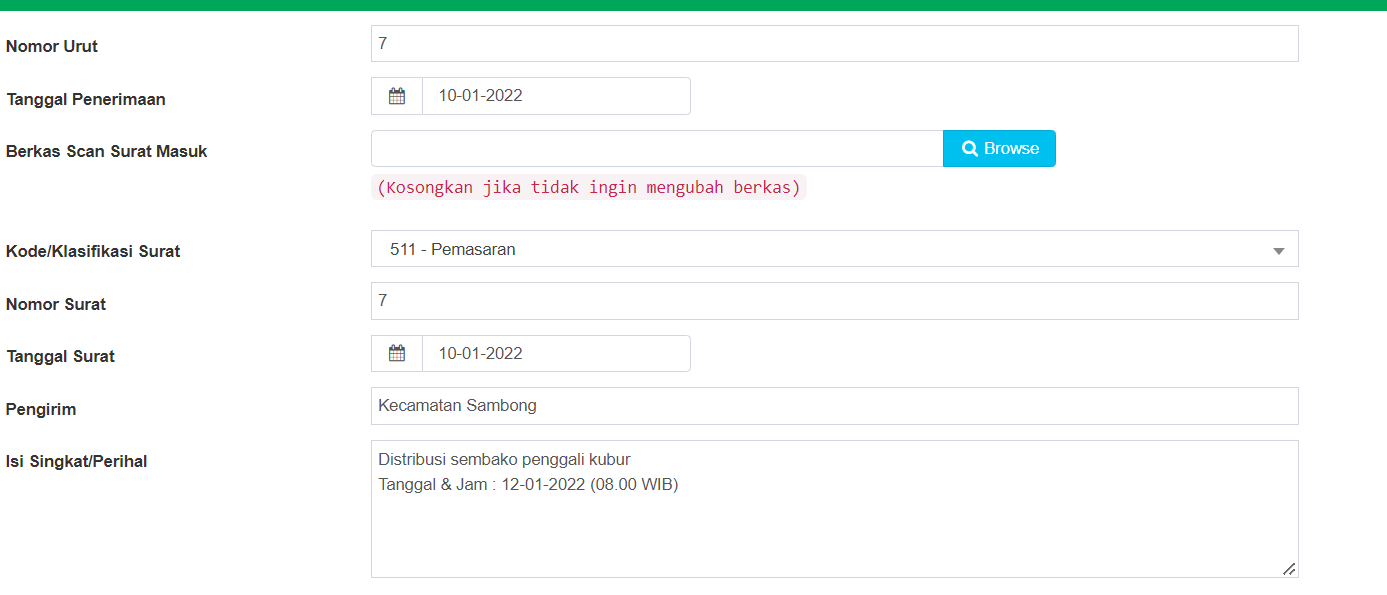Open the Tanggal Penerimaan calendar icon
This screenshot has width=1387, height=595.
(x=396, y=95)
